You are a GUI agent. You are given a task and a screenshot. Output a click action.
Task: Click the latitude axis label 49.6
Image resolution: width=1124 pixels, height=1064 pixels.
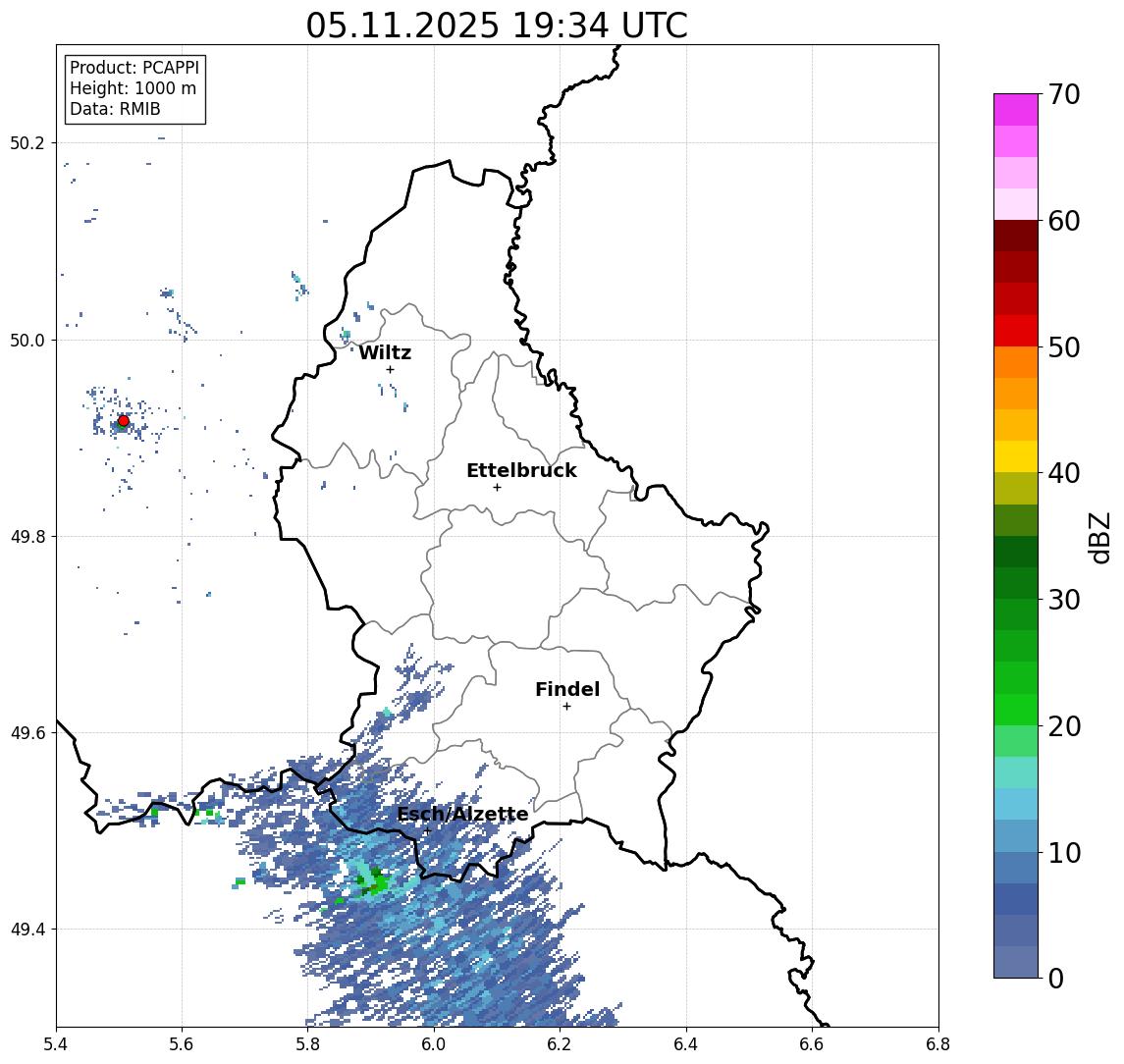pyautogui.click(x=27, y=733)
